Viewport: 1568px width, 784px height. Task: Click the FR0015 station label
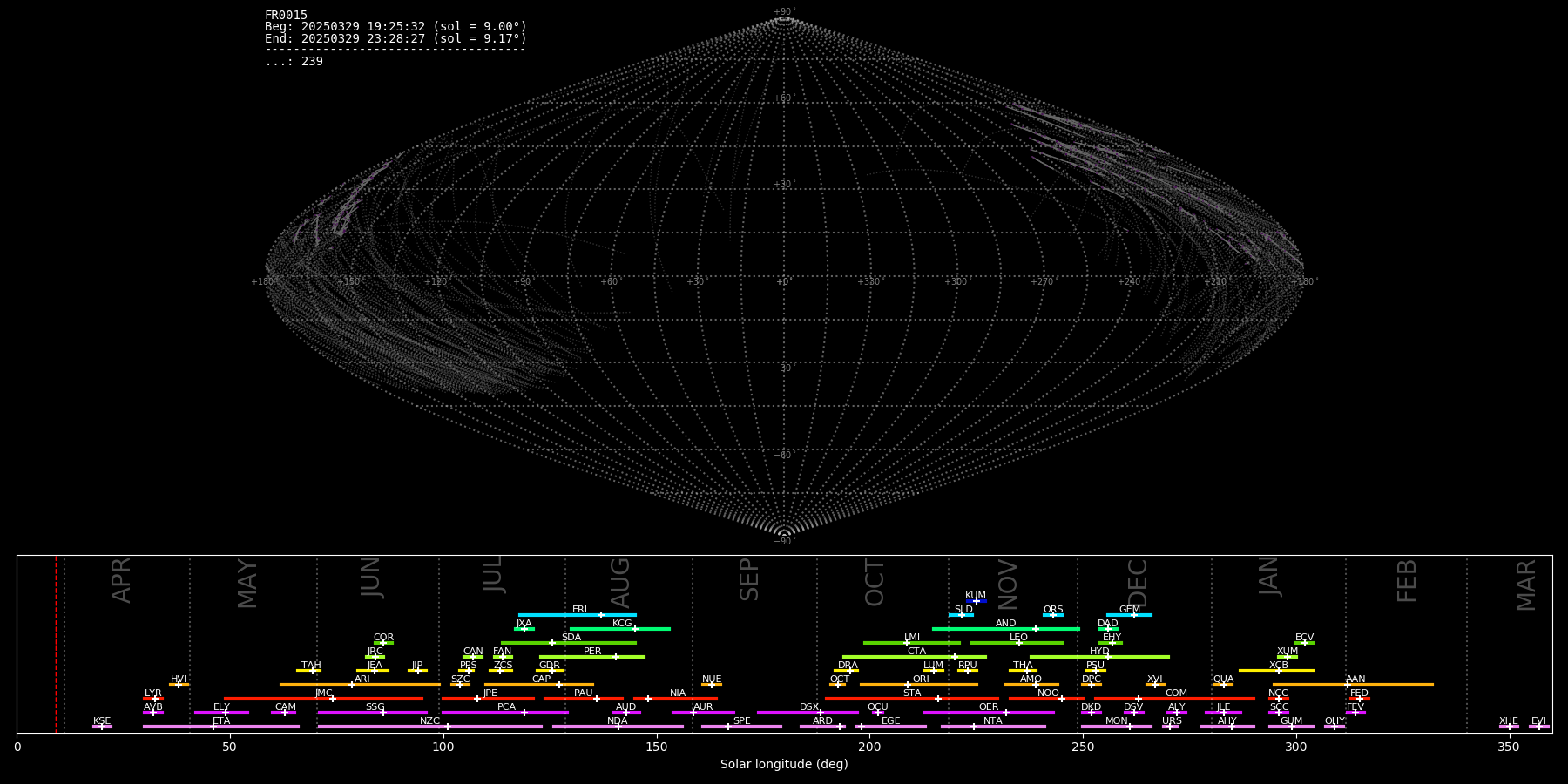pos(286,15)
